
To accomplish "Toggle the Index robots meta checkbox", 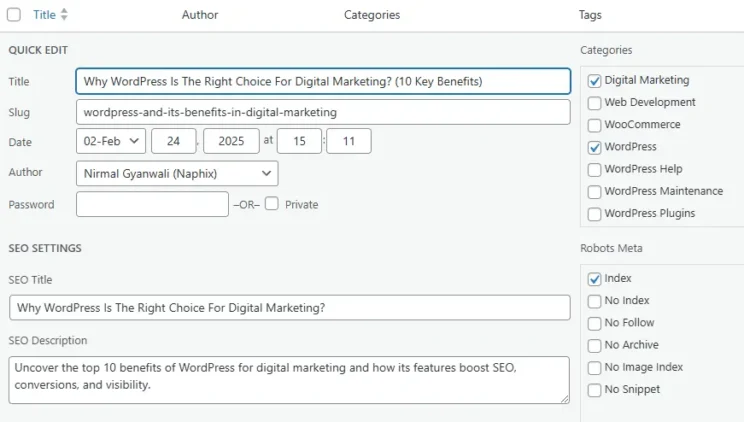I will pos(594,279).
